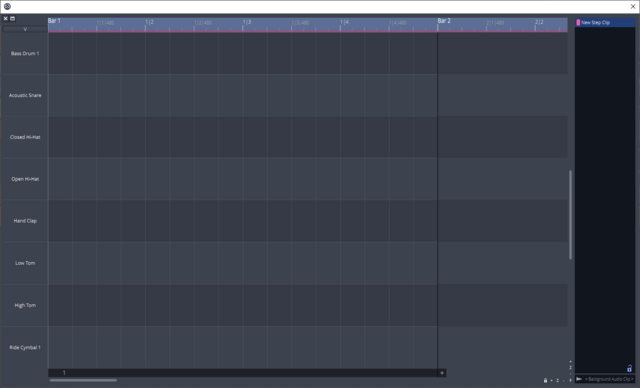Screen dimensions: 640x388
Task: Click the 1|2 beat position in the ruler
Action: click(x=149, y=22)
